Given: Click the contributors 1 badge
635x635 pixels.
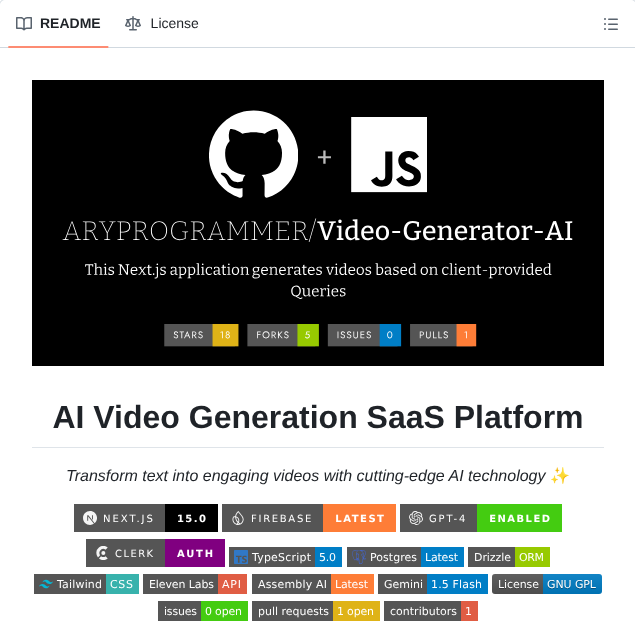Looking at the screenshot, I should point(431,611).
